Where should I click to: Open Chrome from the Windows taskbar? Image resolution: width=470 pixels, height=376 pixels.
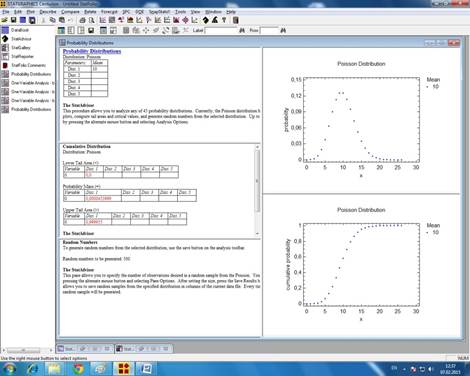78,369
